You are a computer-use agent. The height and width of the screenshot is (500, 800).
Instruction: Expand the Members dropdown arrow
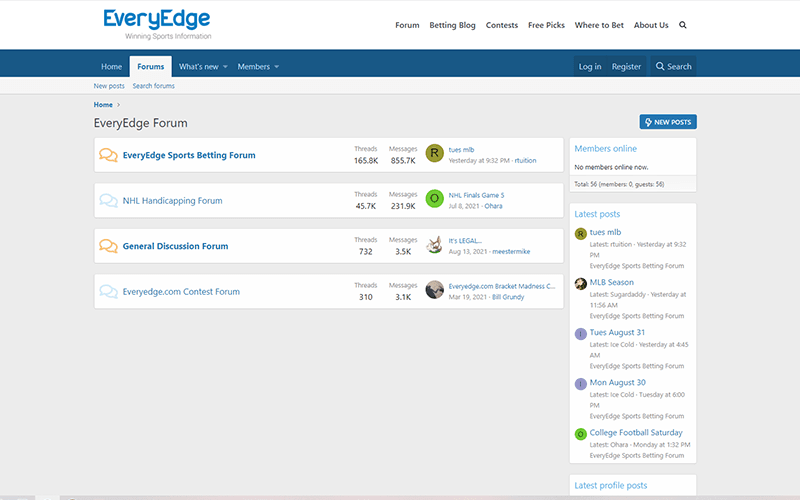[277, 67]
